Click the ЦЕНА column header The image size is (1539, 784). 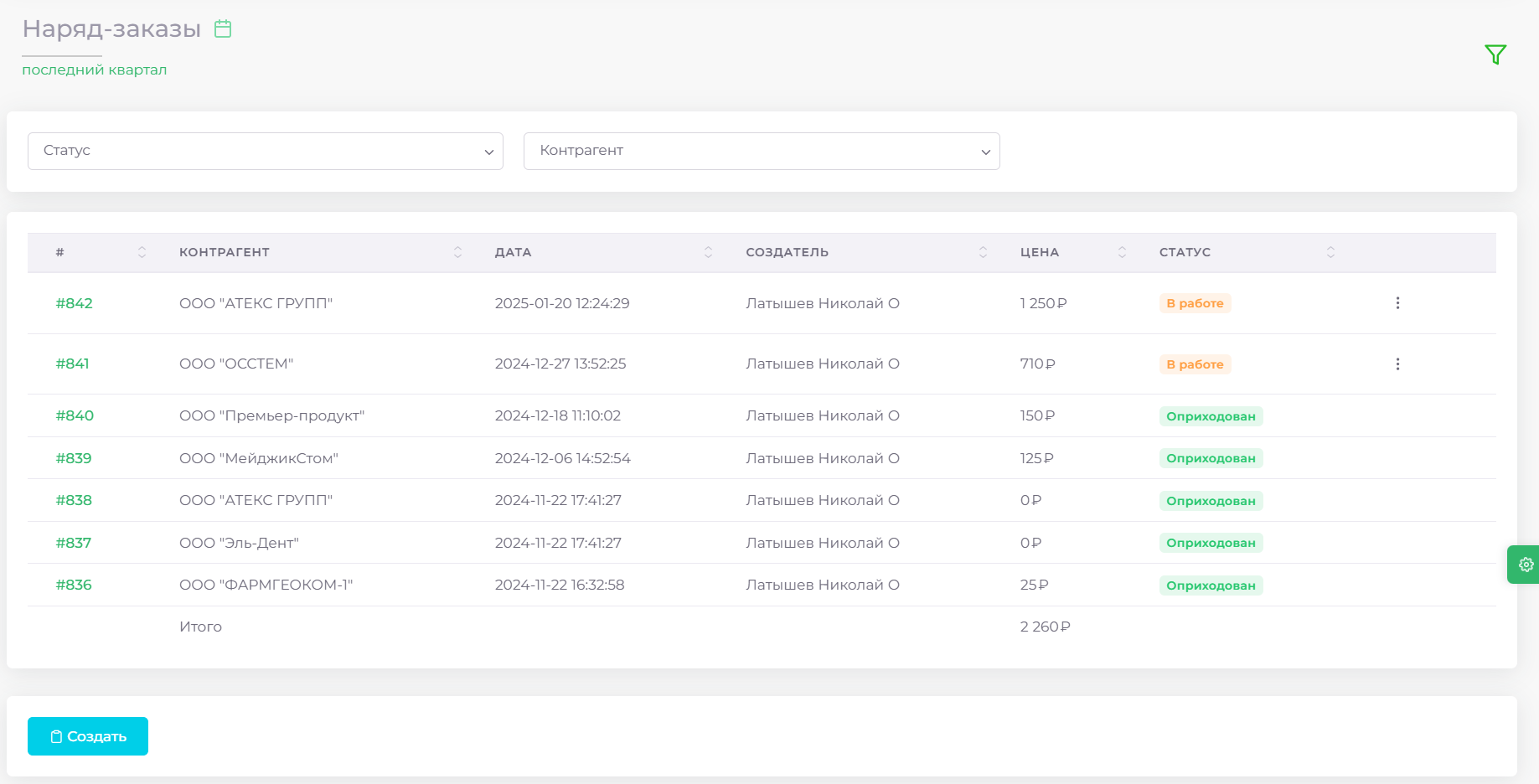tap(1039, 252)
